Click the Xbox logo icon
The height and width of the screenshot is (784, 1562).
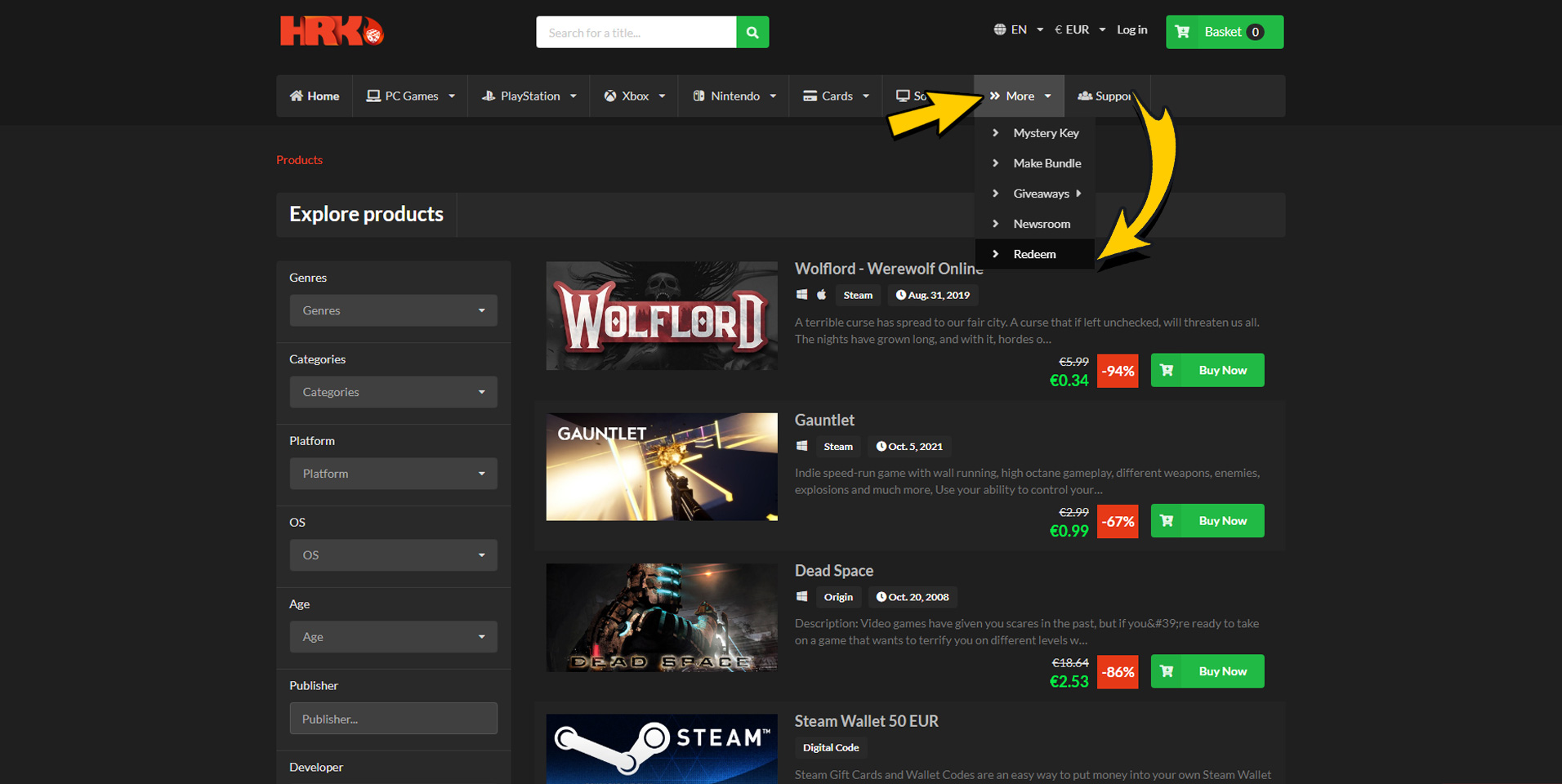(x=609, y=96)
